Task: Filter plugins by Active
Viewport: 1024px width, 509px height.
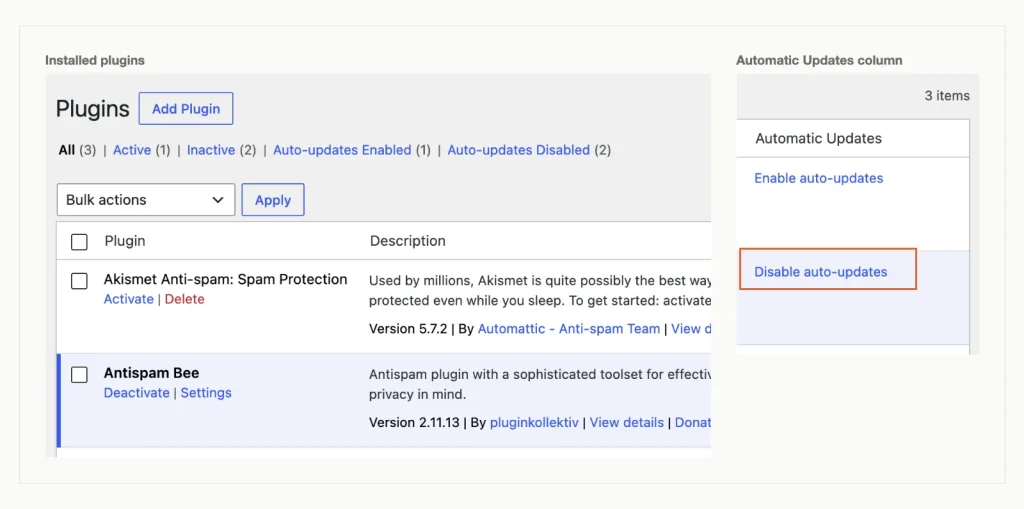Action: click(132, 150)
